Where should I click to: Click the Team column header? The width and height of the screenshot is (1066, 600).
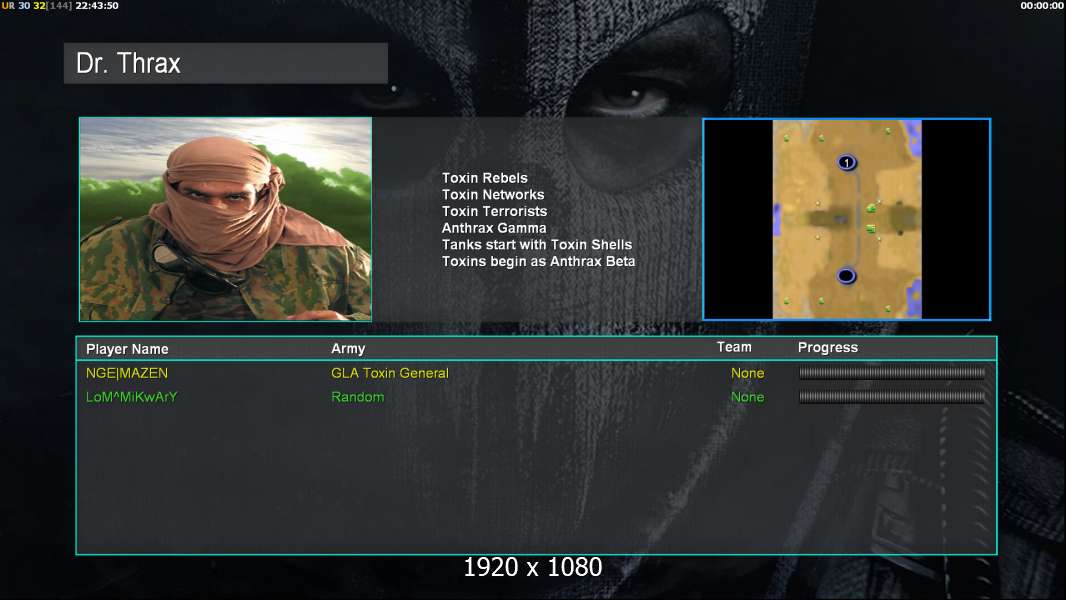[x=734, y=347]
